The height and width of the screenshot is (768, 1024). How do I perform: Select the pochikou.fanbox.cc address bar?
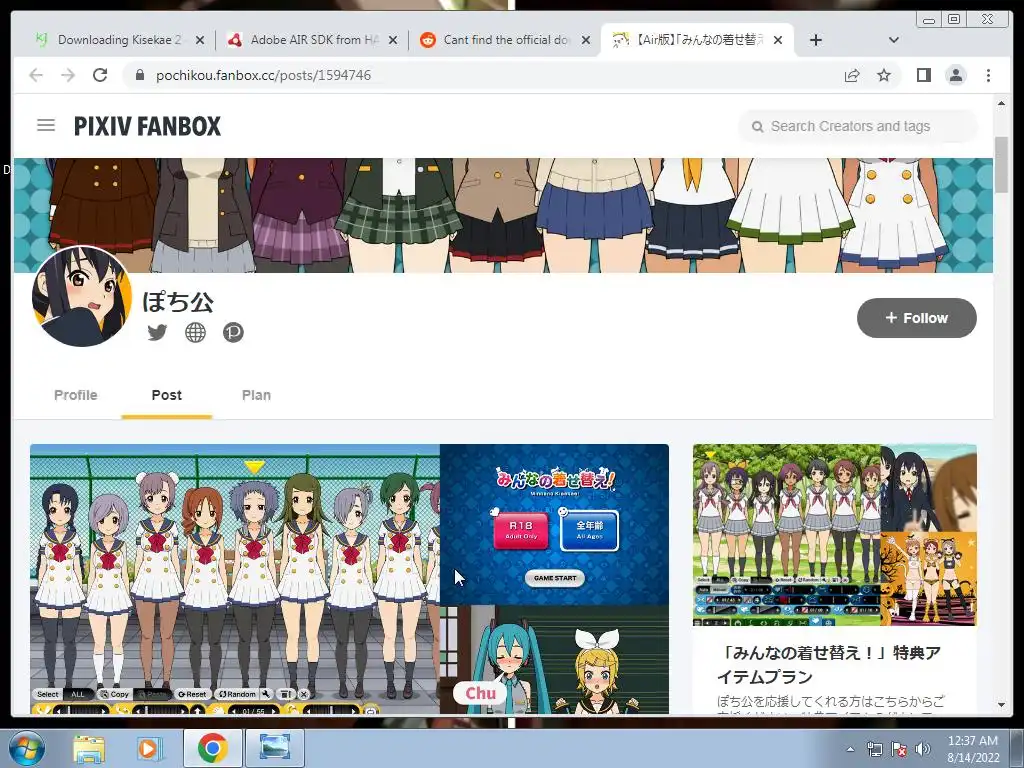point(483,75)
